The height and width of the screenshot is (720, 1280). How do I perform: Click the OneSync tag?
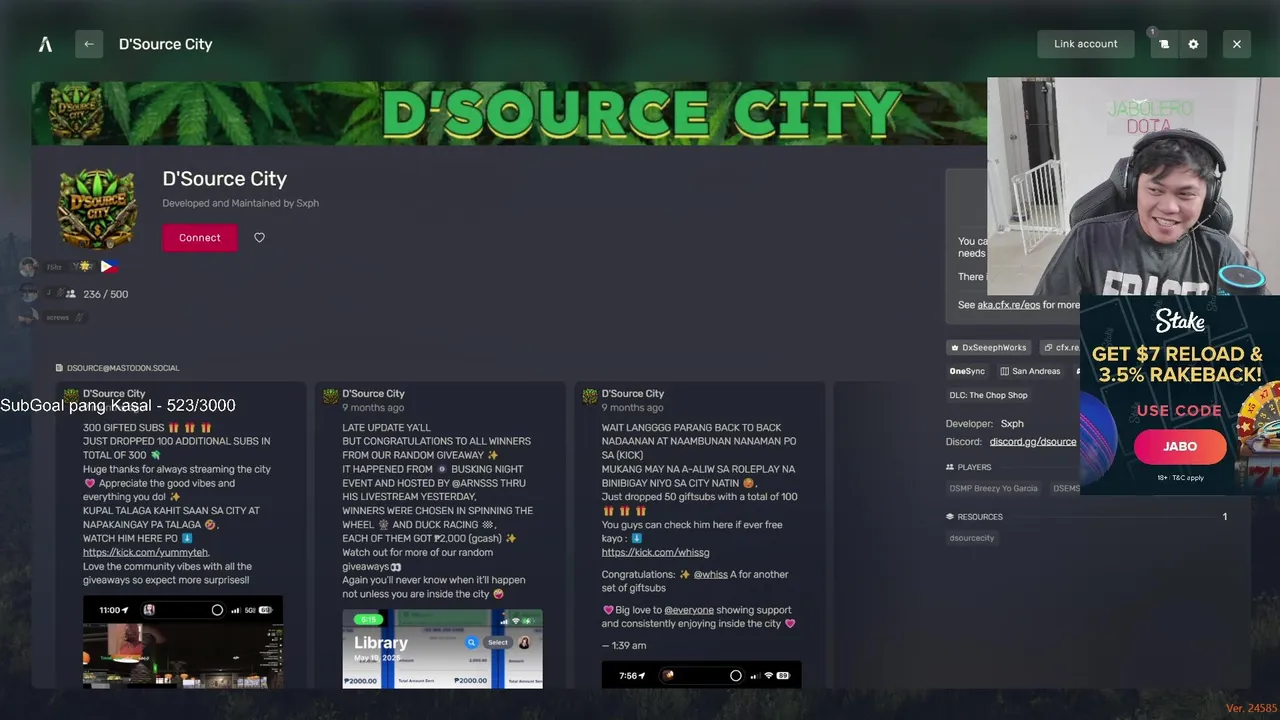pyautogui.click(x=967, y=371)
